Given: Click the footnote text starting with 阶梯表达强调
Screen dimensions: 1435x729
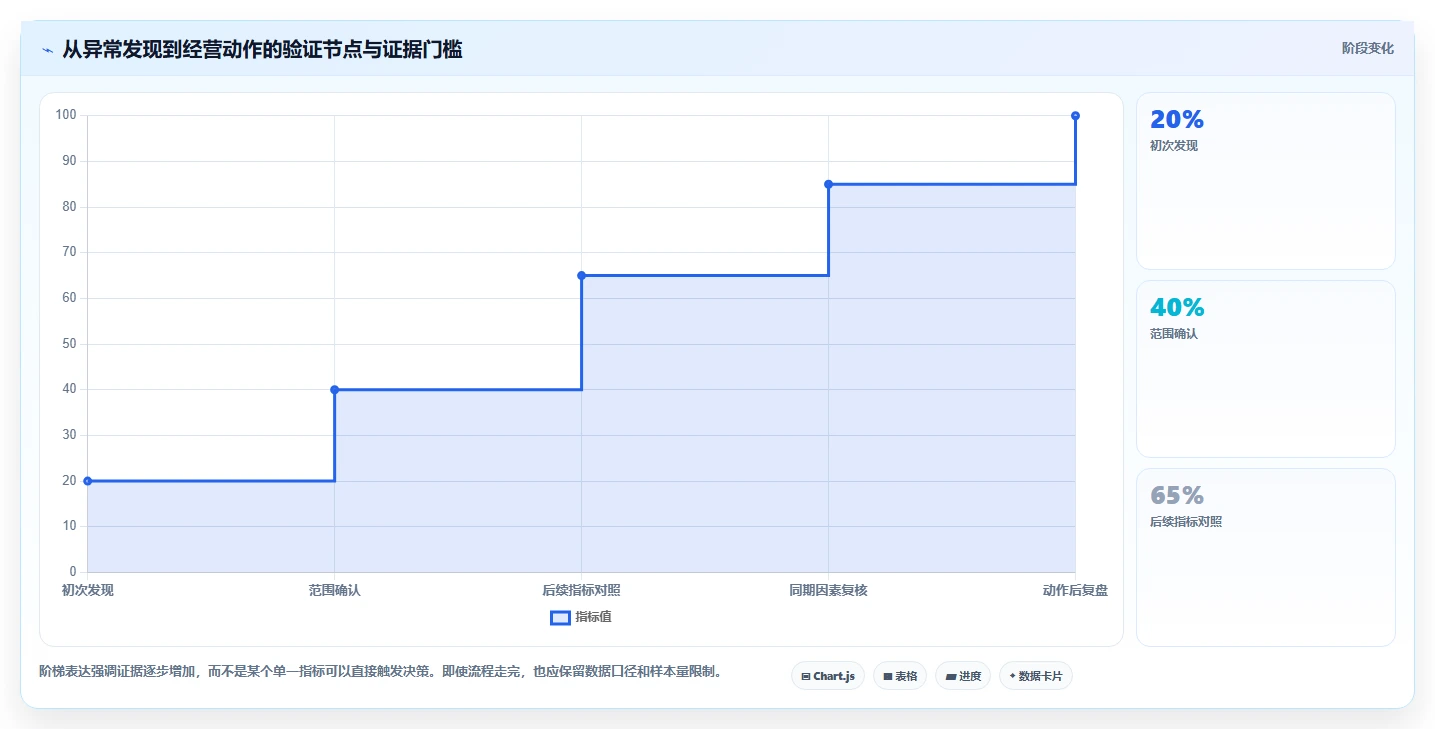Looking at the screenshot, I should click(380, 671).
